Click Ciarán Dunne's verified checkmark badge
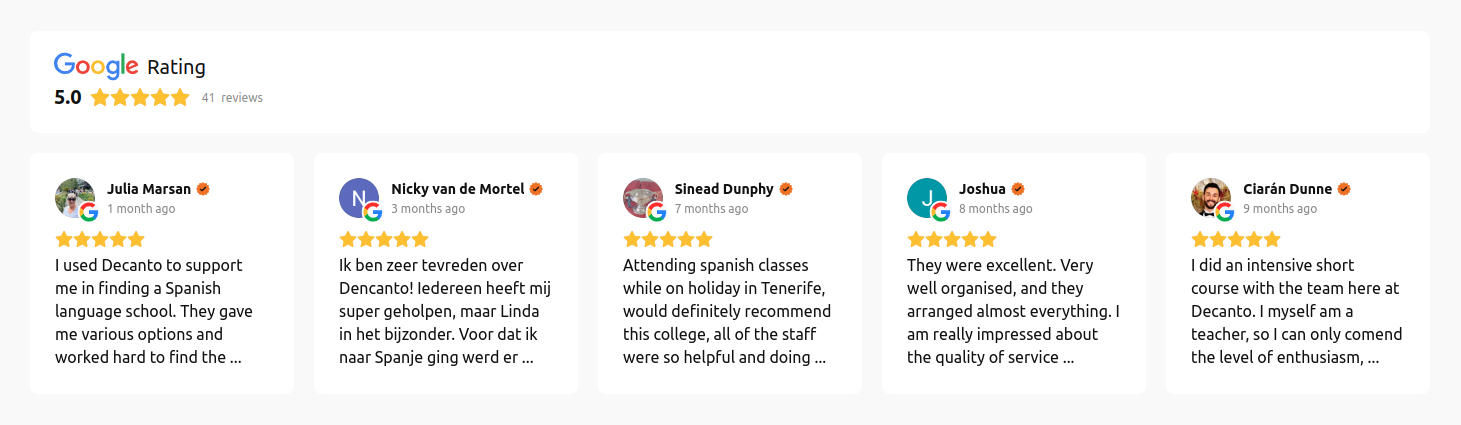1461x425 pixels. [x=1344, y=189]
